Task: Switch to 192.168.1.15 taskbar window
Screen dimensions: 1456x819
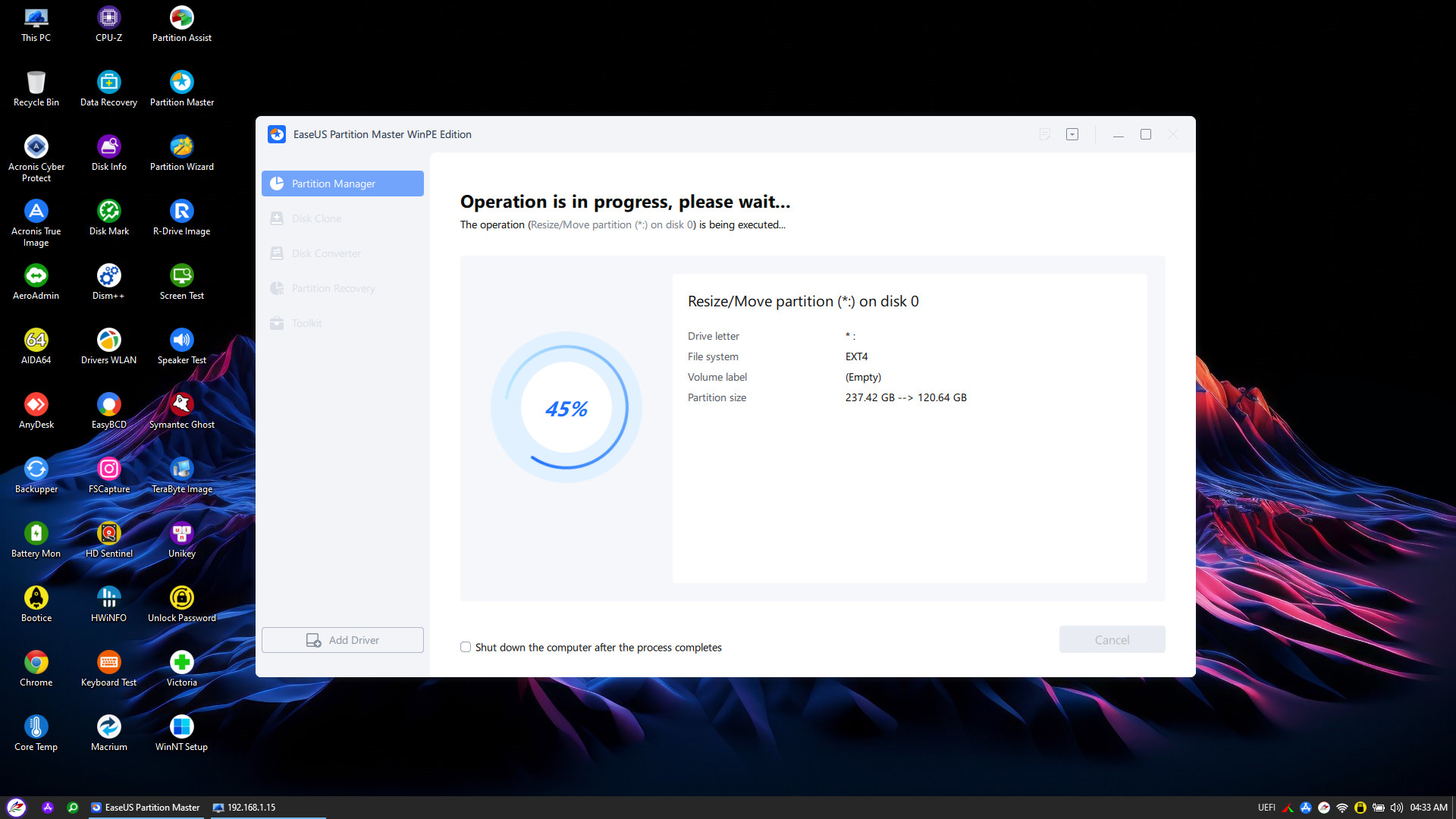Action: pos(244,808)
